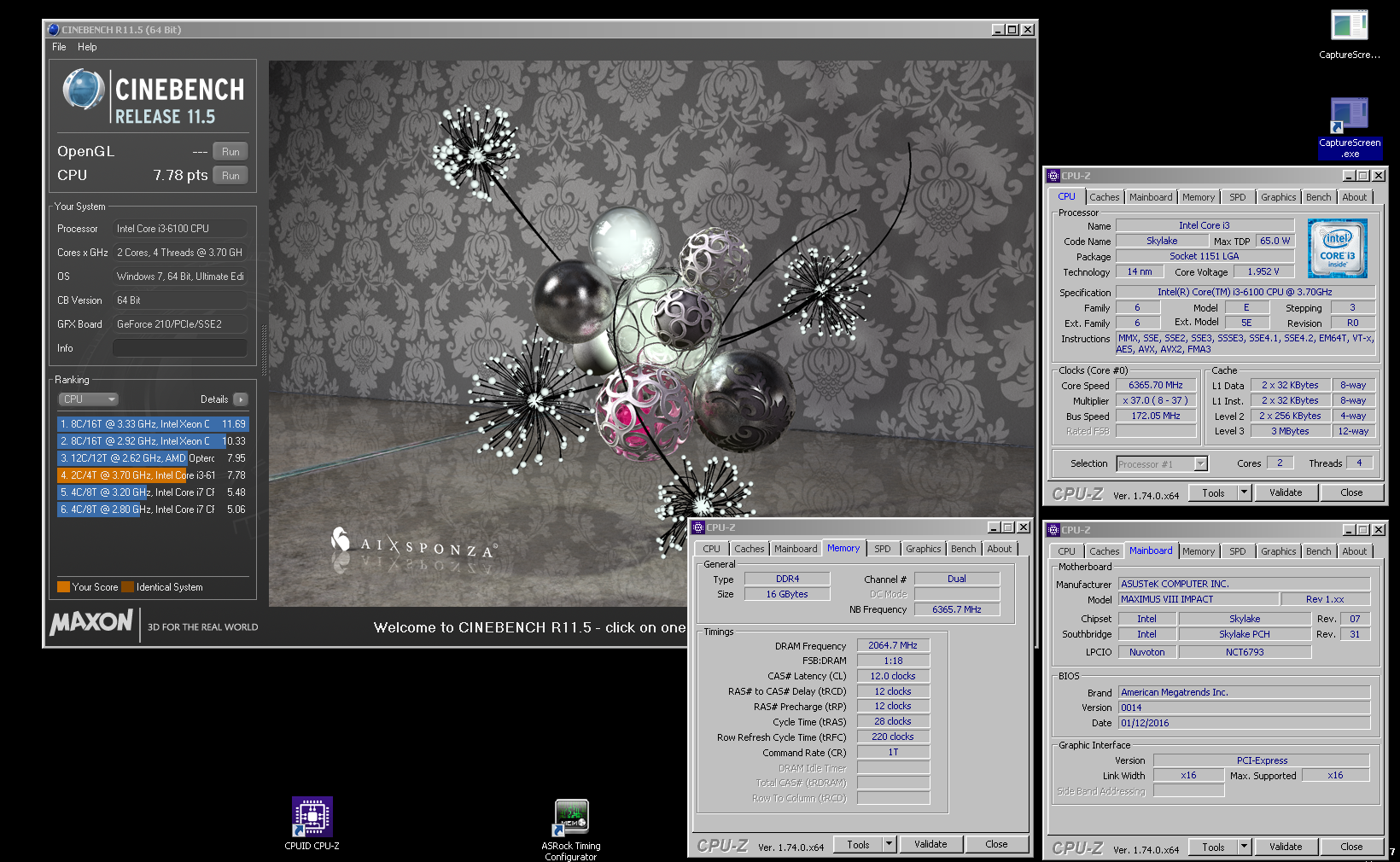This screenshot has width=1400, height=862.
Task: Click the DRAM Frequency value 2064.7 MHz
Action: 893,645
